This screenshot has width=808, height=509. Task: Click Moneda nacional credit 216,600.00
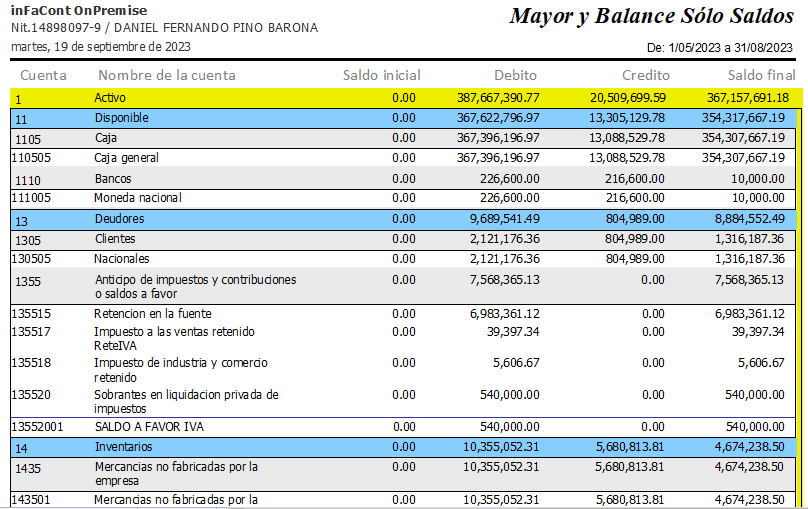coord(635,198)
